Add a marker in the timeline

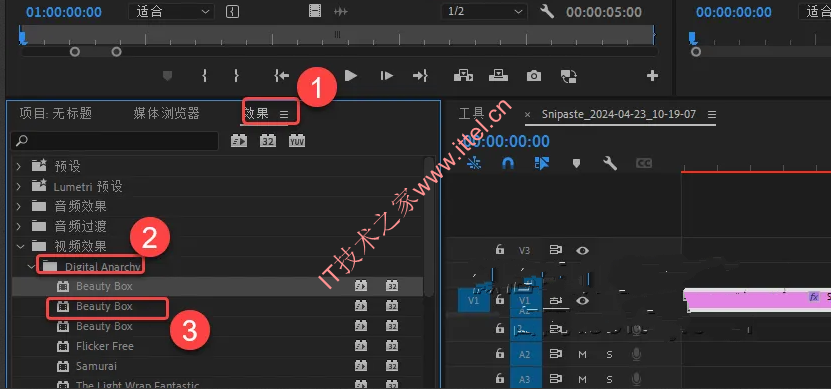[576, 164]
